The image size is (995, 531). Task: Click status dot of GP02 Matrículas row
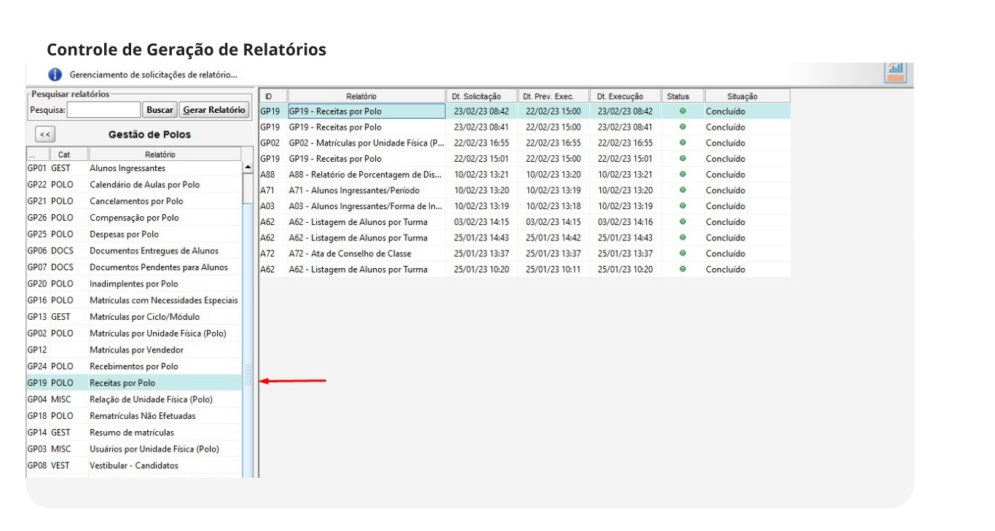click(x=683, y=143)
